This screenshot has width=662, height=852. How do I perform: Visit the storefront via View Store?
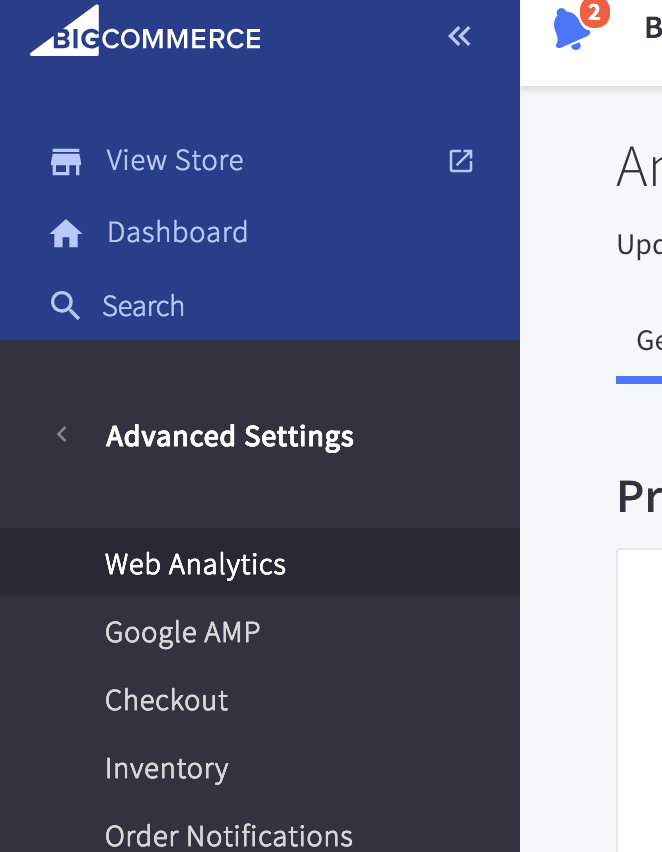tap(174, 160)
